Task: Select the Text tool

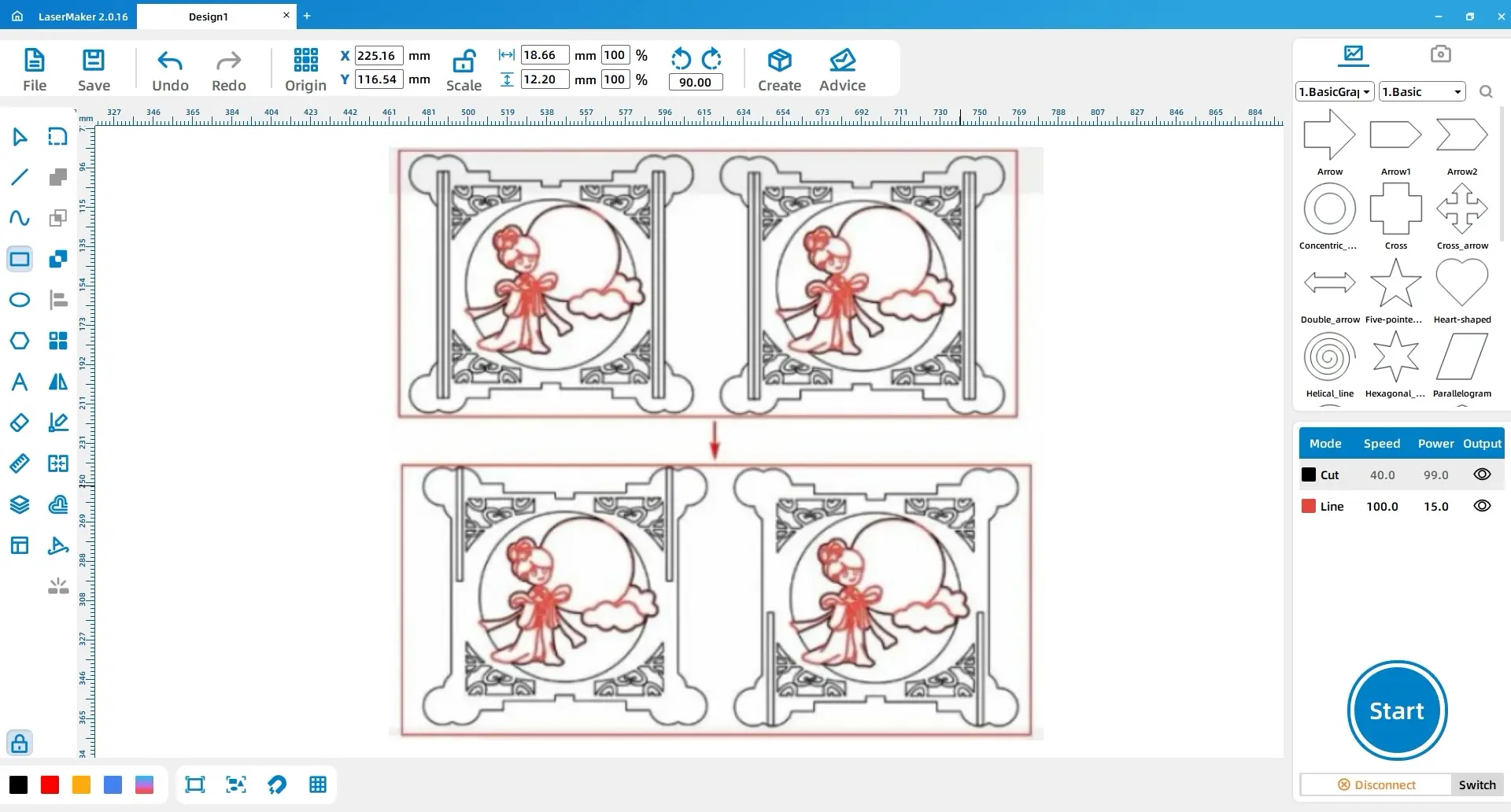Action: (20, 382)
